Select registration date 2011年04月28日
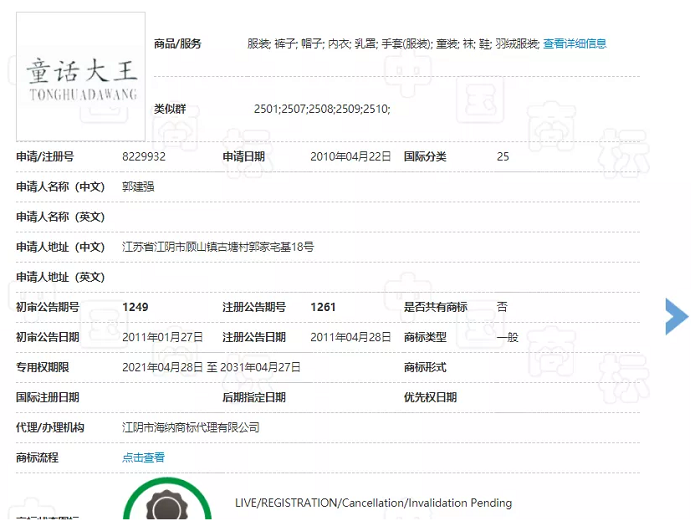Viewport: 700px width, 526px height. 350,337
